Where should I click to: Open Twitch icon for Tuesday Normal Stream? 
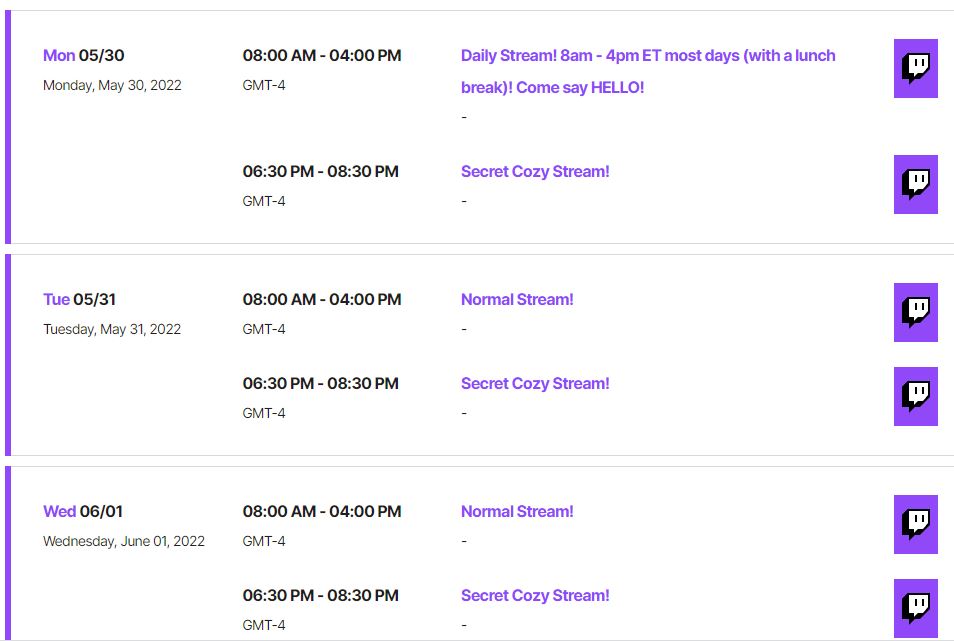(916, 312)
